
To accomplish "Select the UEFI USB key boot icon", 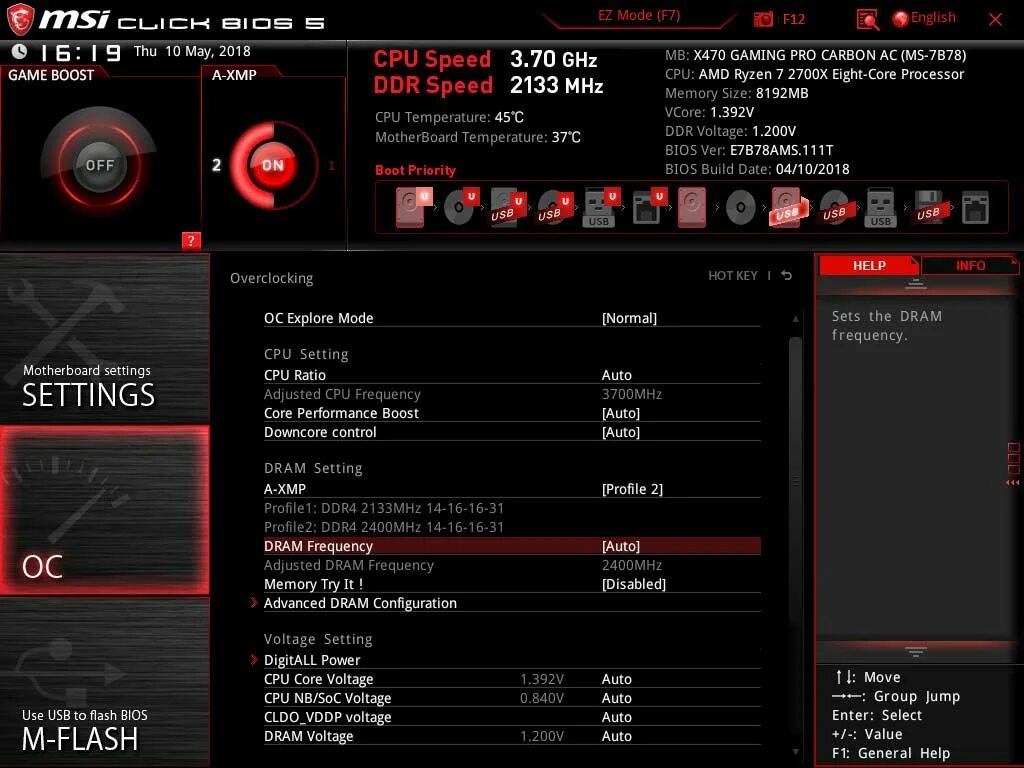I will click(x=601, y=207).
